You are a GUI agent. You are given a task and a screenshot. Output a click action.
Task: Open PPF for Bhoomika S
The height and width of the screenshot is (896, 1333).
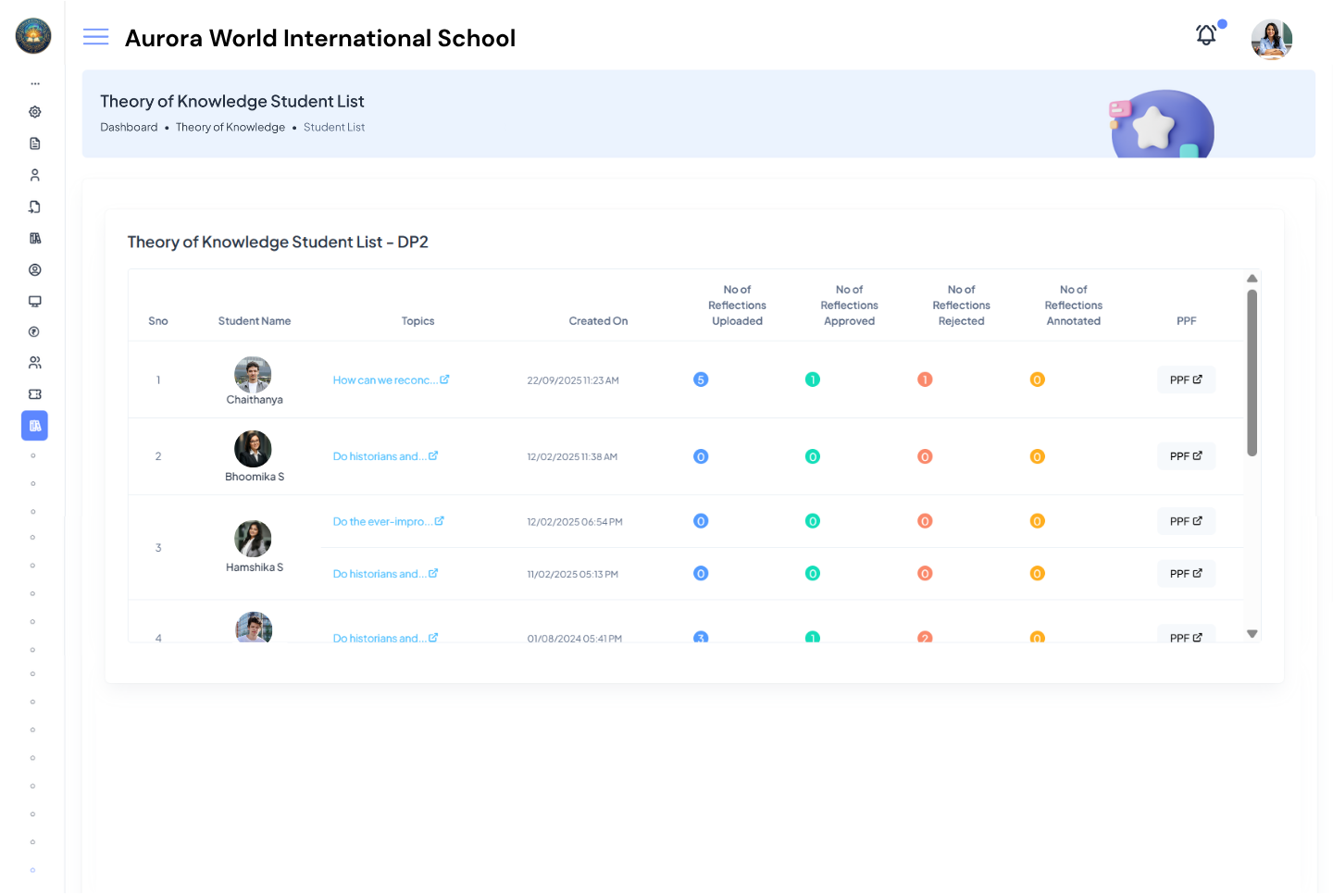click(x=1186, y=456)
